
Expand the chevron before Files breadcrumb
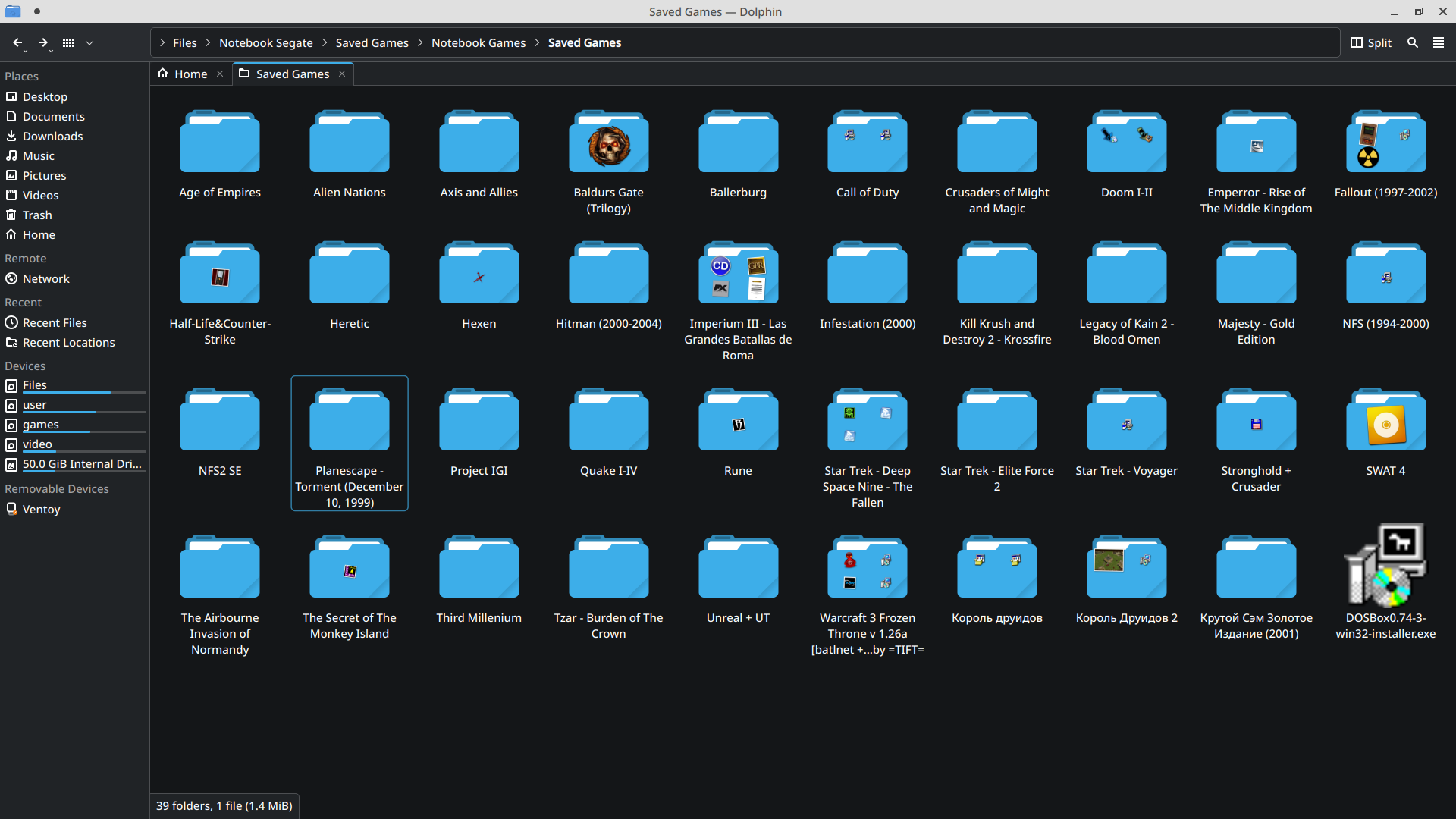(x=162, y=43)
